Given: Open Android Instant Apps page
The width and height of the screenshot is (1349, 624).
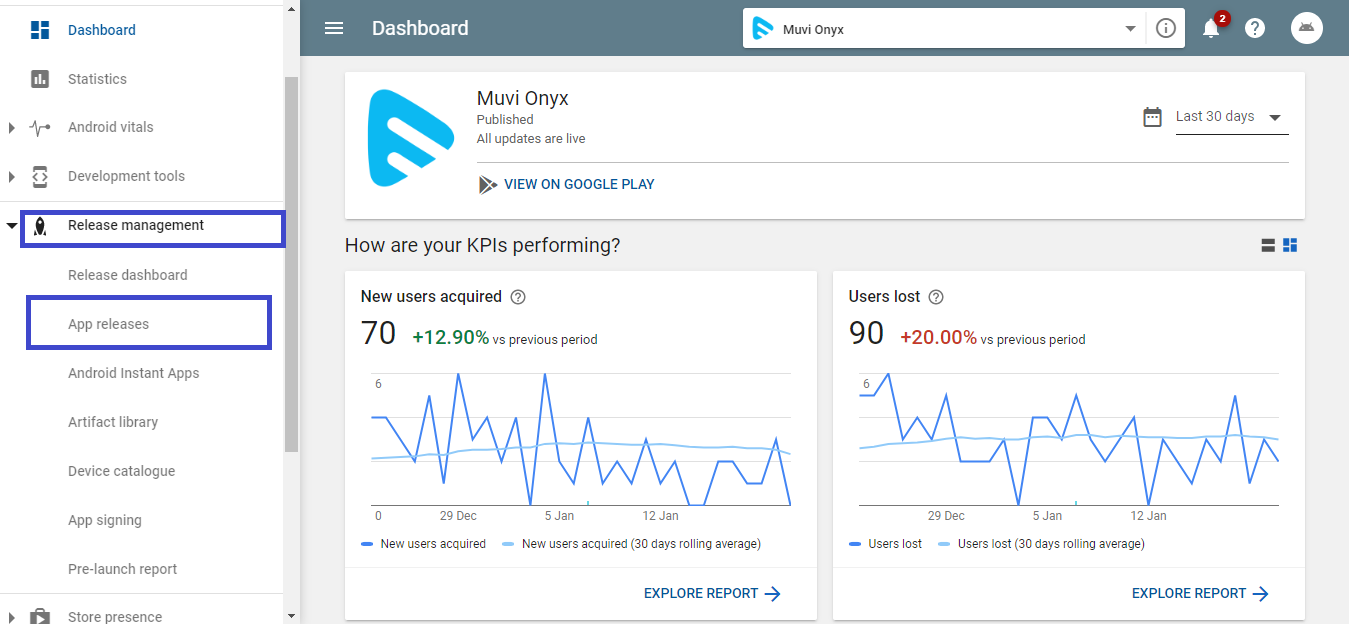Looking at the screenshot, I should coord(134,373).
